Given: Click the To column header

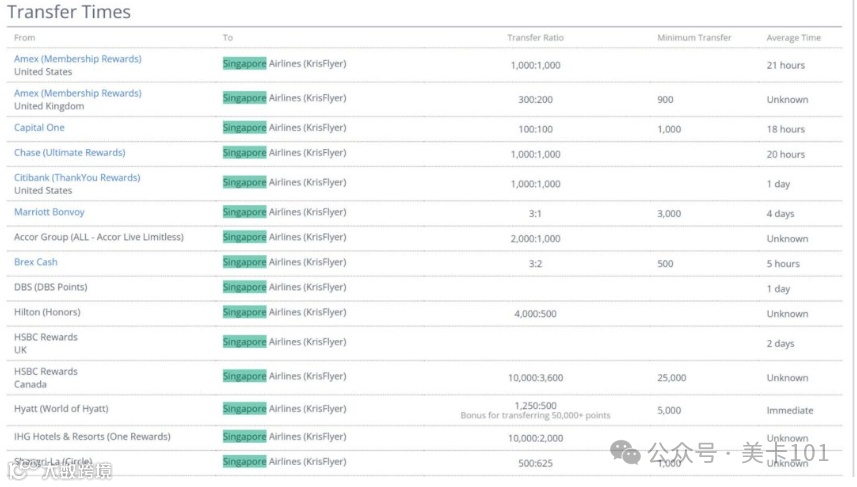Looking at the screenshot, I should (228, 38).
